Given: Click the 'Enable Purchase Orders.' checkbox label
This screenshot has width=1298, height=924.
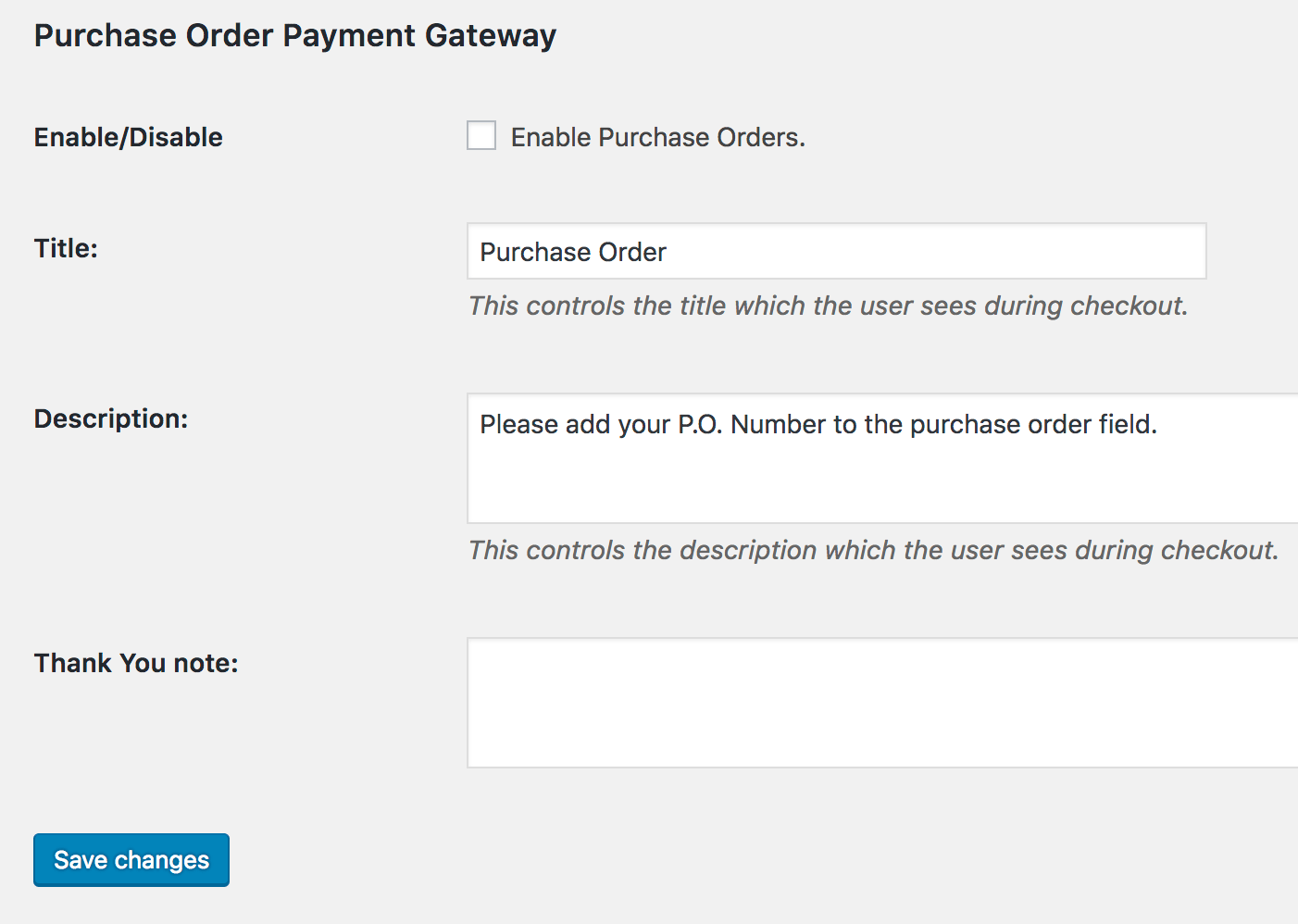Looking at the screenshot, I should 657,137.
